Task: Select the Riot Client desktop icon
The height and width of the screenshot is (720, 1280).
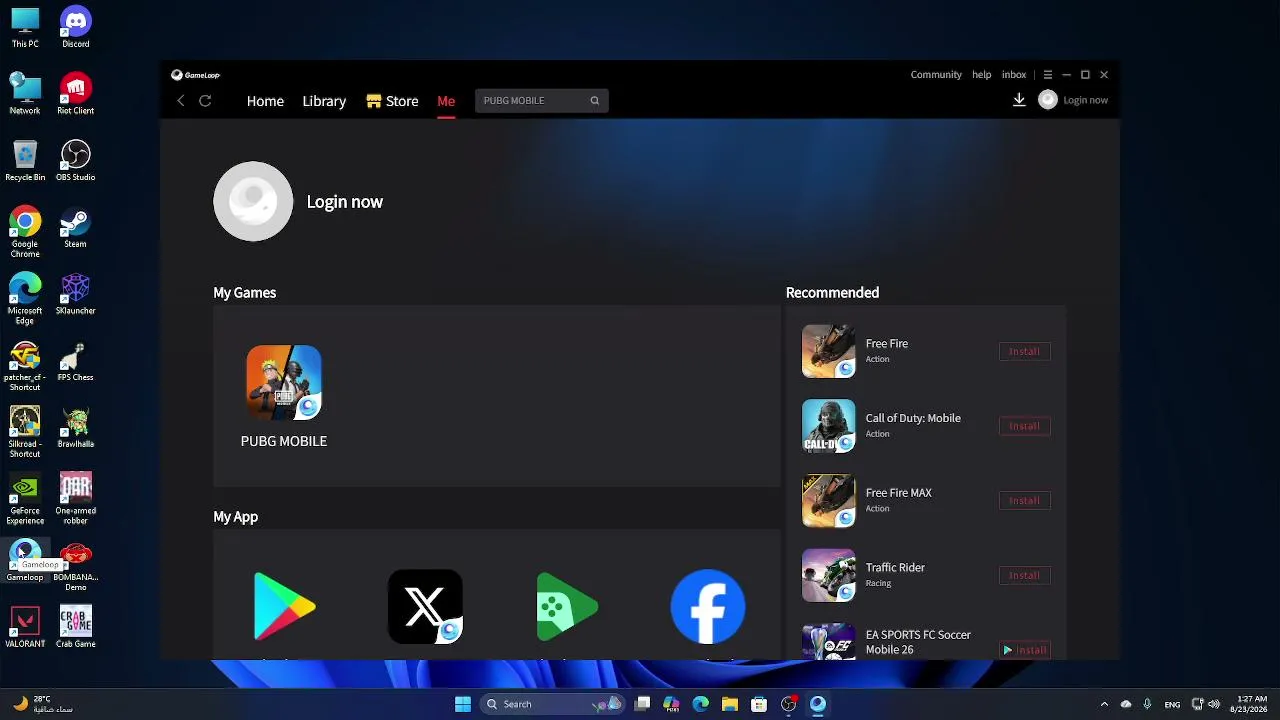Action: pyautogui.click(x=76, y=95)
